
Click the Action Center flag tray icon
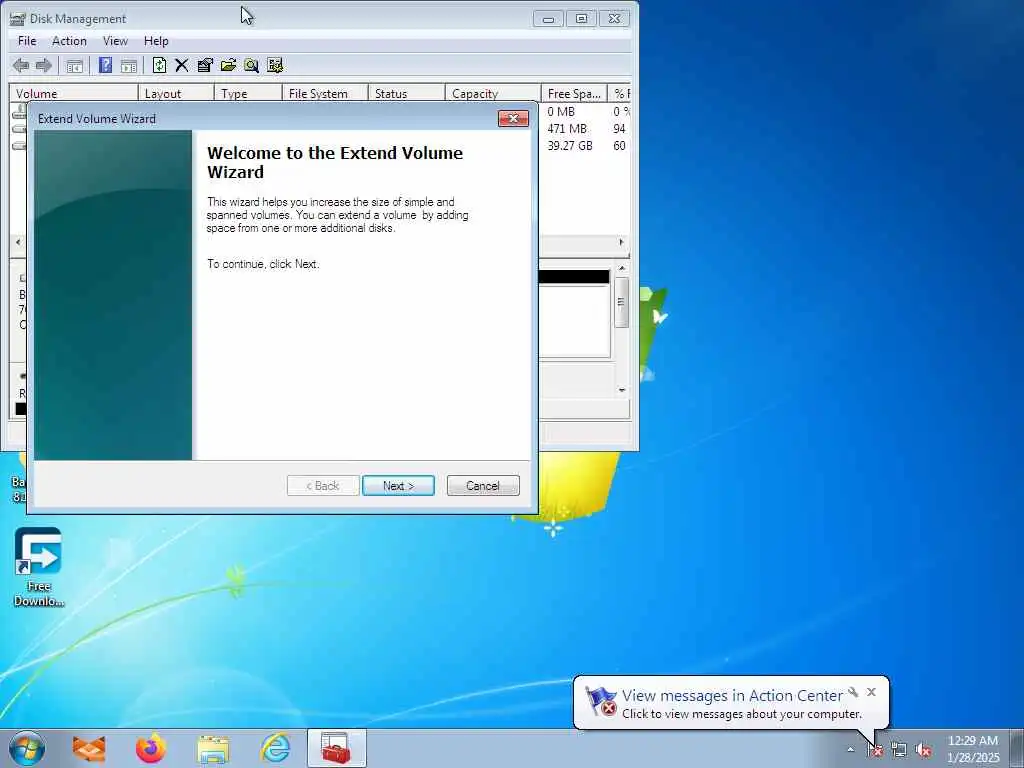pyautogui.click(x=875, y=750)
